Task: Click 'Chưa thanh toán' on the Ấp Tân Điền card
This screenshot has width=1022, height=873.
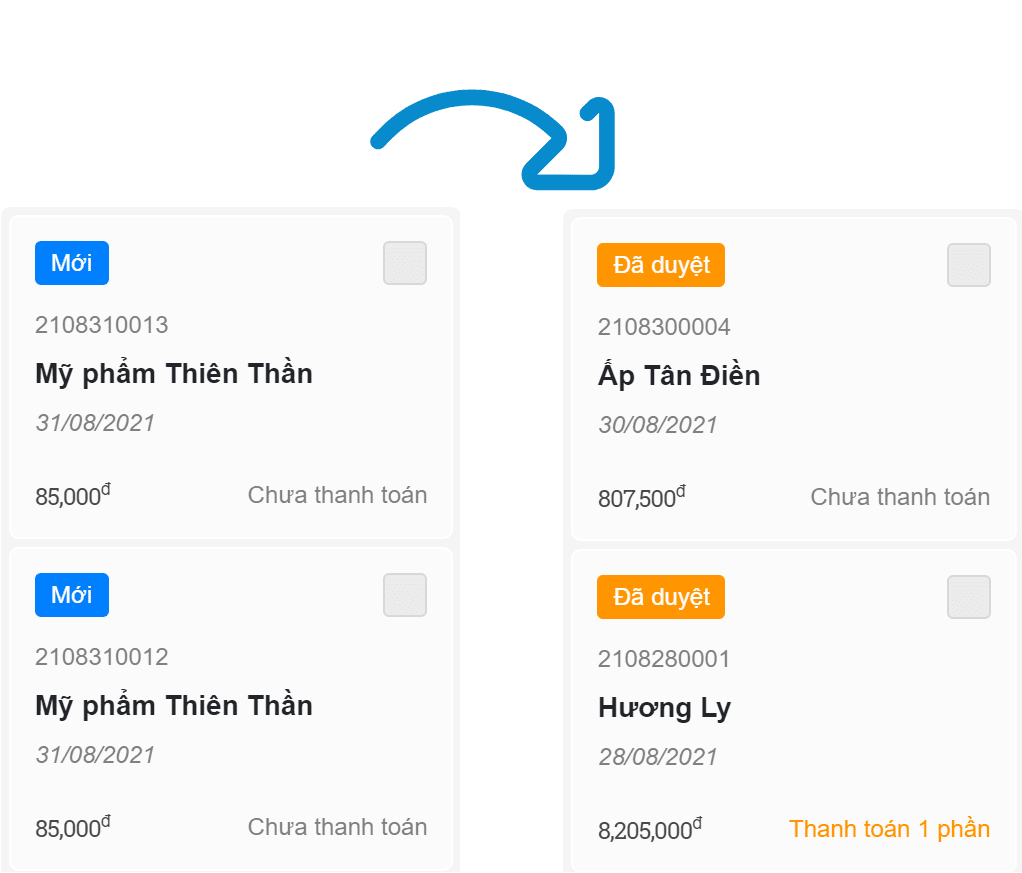Action: pos(899,496)
